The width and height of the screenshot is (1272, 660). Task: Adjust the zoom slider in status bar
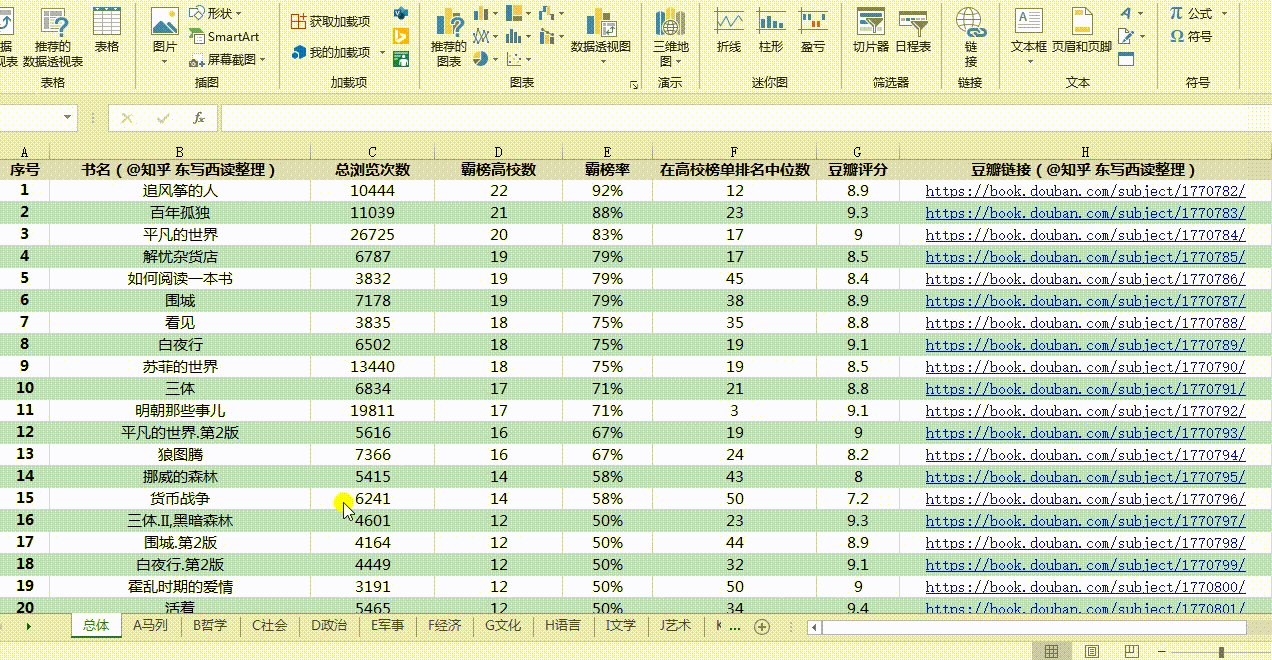1221,652
